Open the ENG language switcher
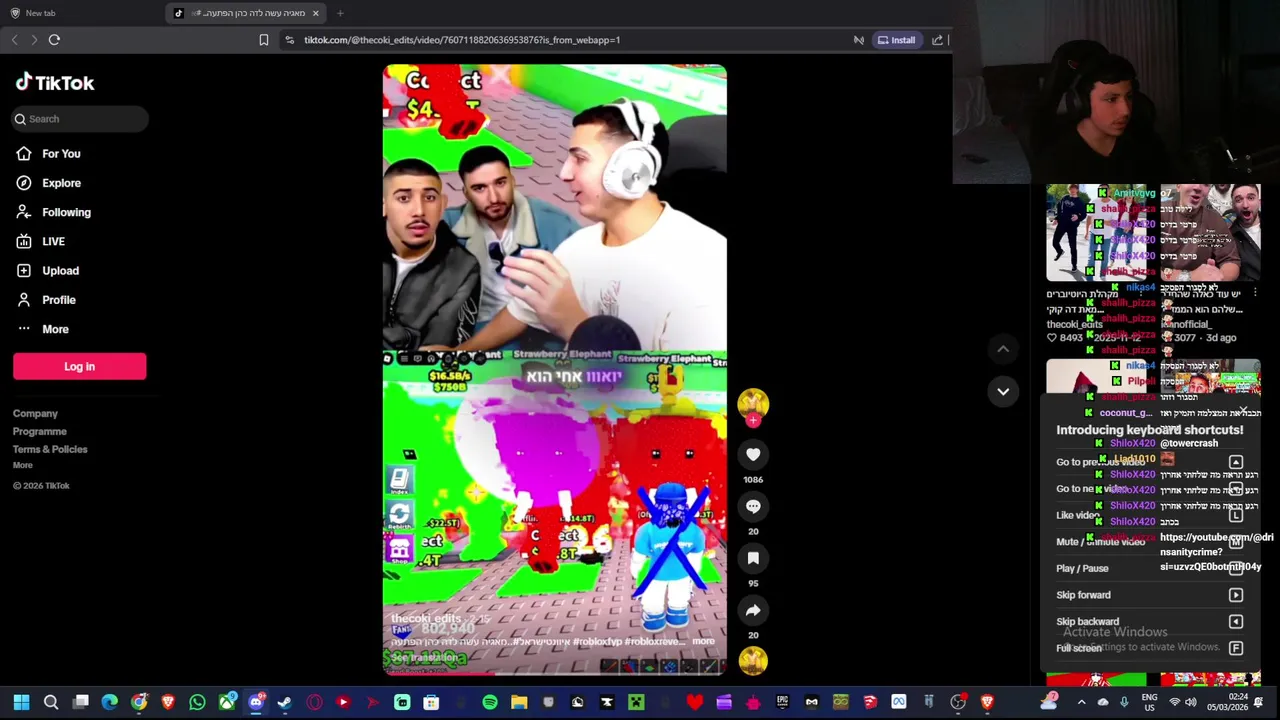The width and height of the screenshot is (1280, 720). [1150, 702]
